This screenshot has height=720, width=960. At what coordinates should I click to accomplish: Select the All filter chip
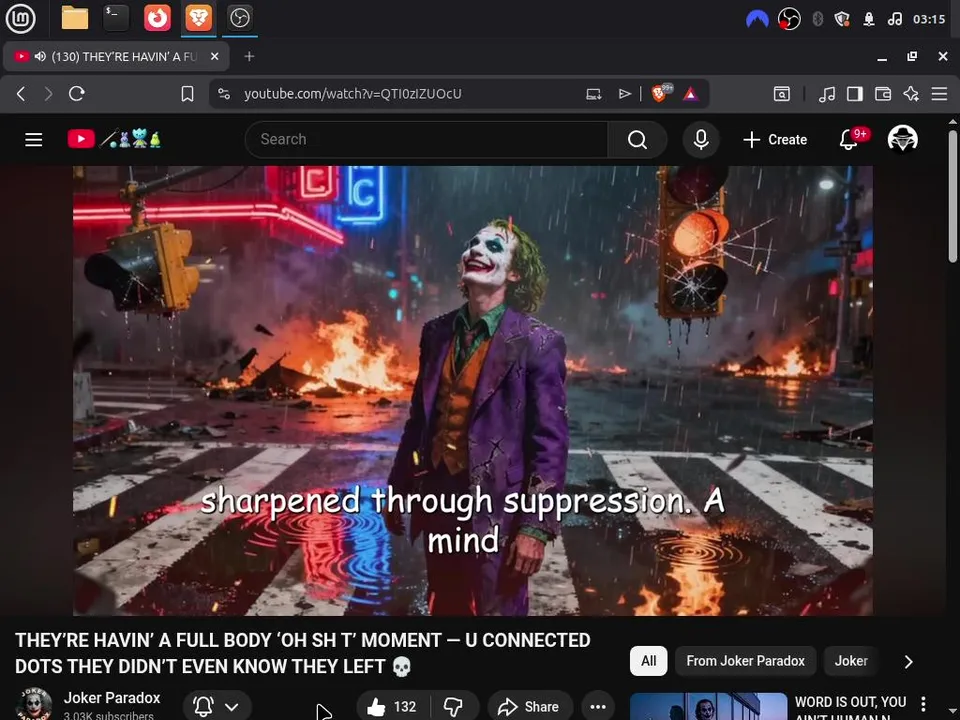648,661
